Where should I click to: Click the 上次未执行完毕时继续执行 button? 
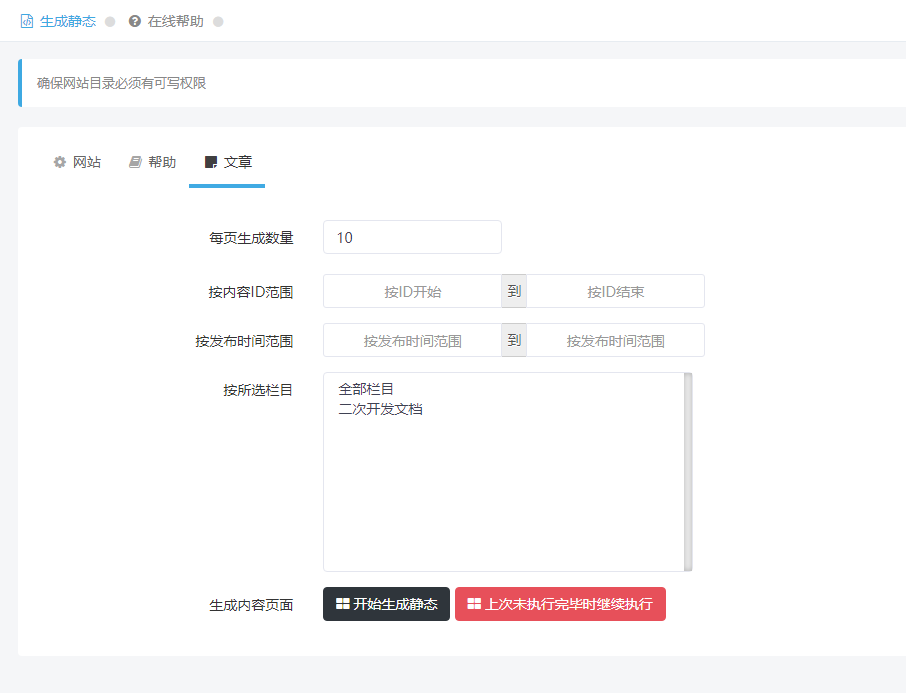tap(560, 604)
